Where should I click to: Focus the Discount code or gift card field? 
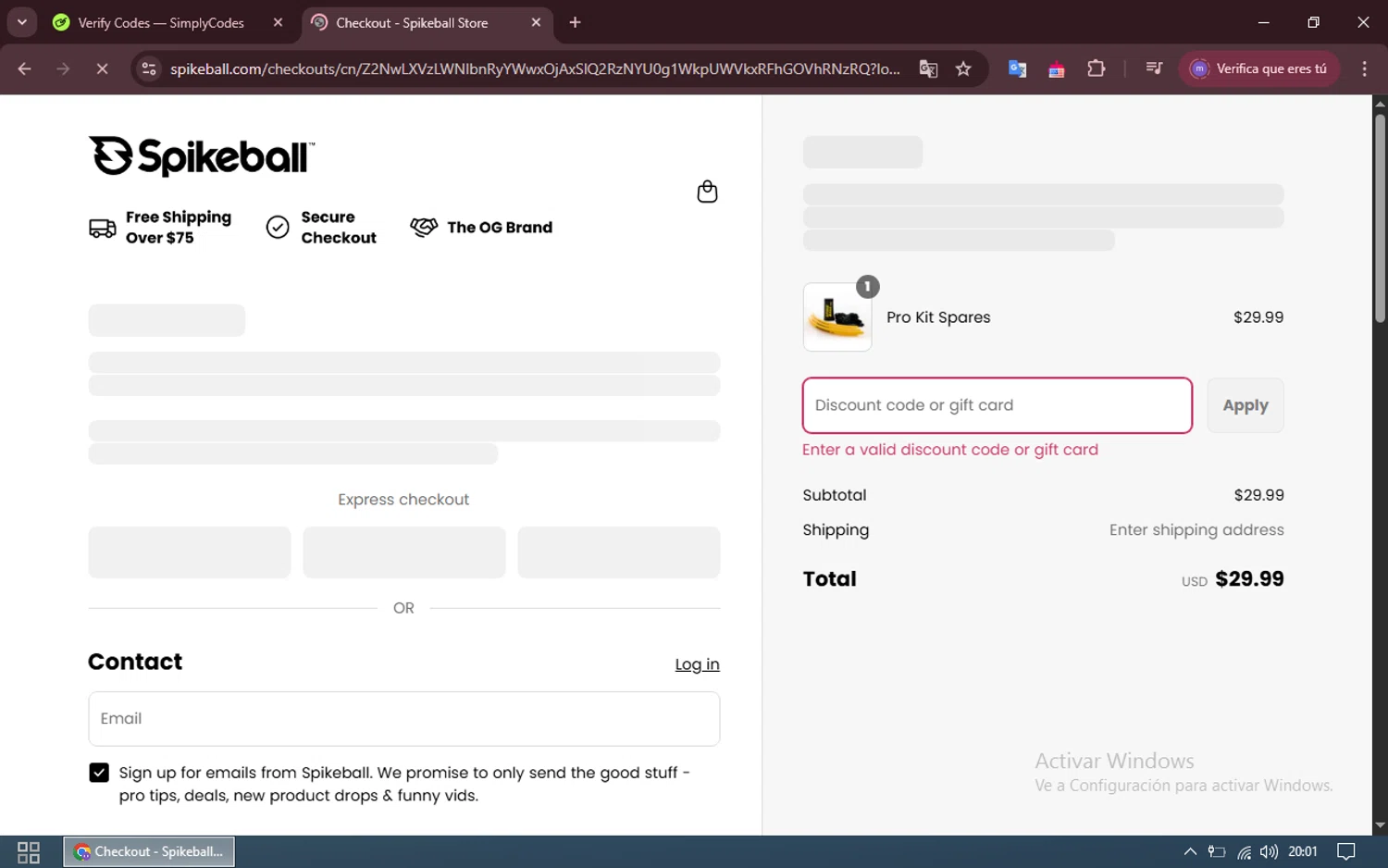click(997, 405)
